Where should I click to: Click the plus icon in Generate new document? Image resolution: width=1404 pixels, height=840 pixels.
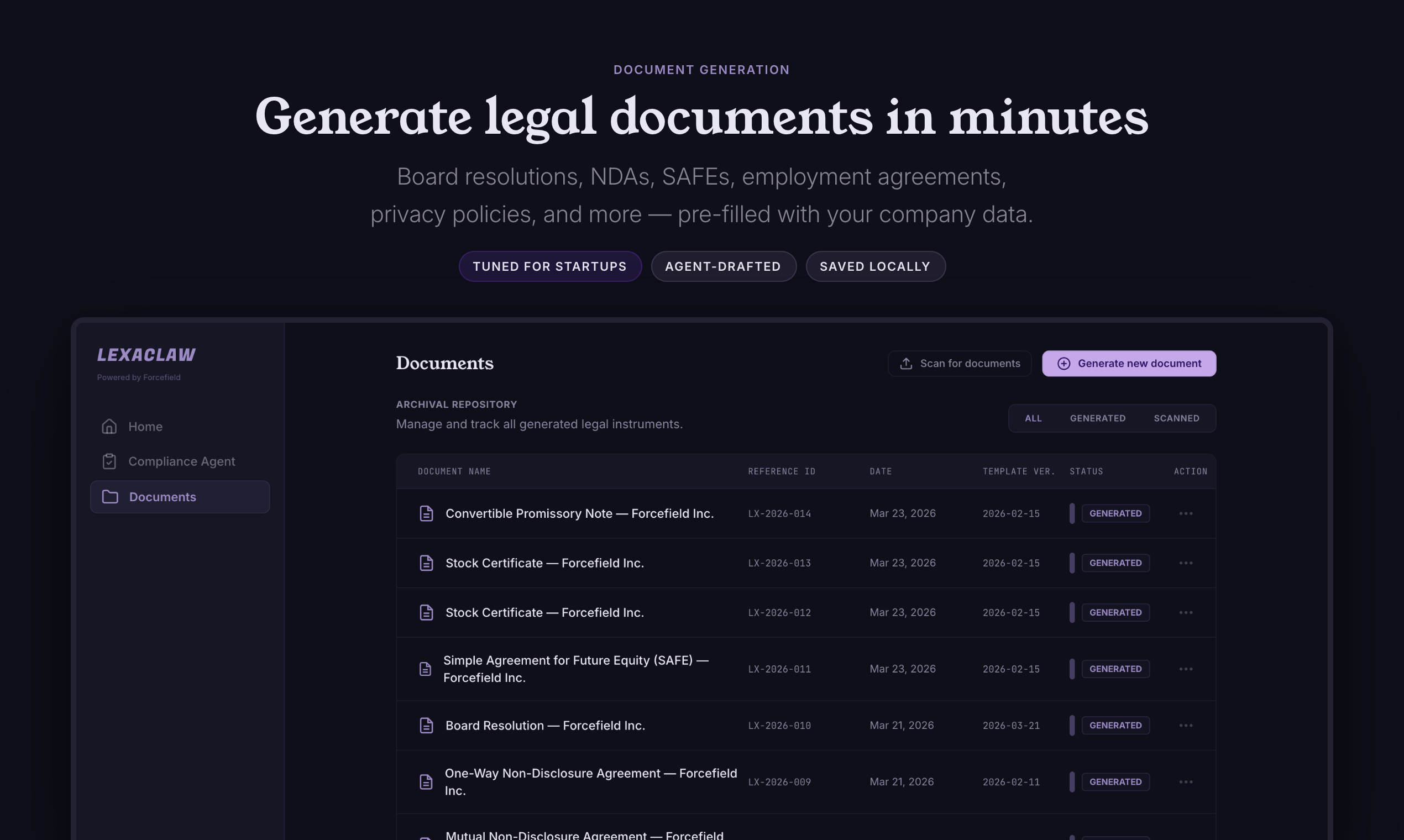1064,364
